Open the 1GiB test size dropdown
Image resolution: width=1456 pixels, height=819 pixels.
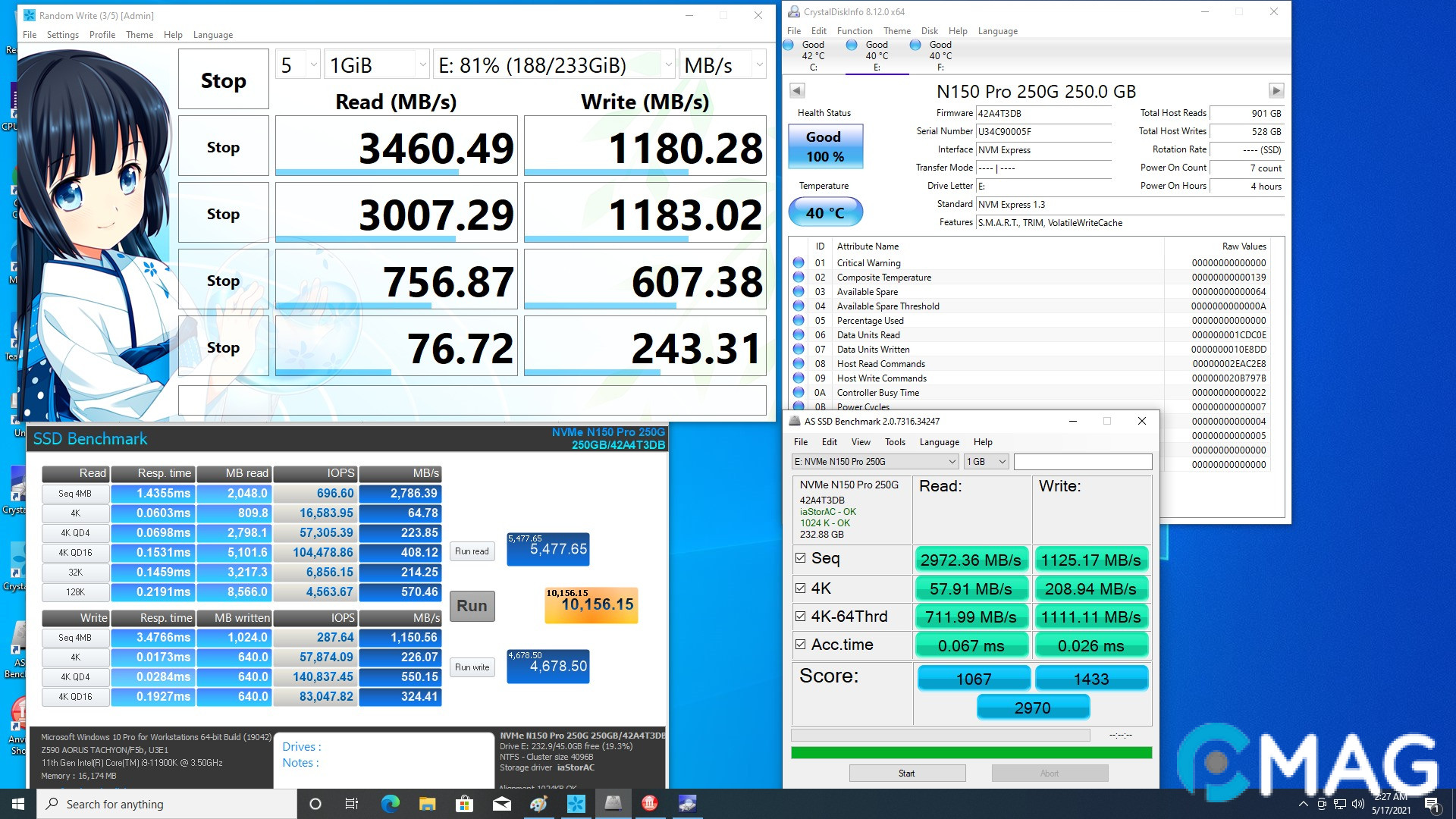378,66
